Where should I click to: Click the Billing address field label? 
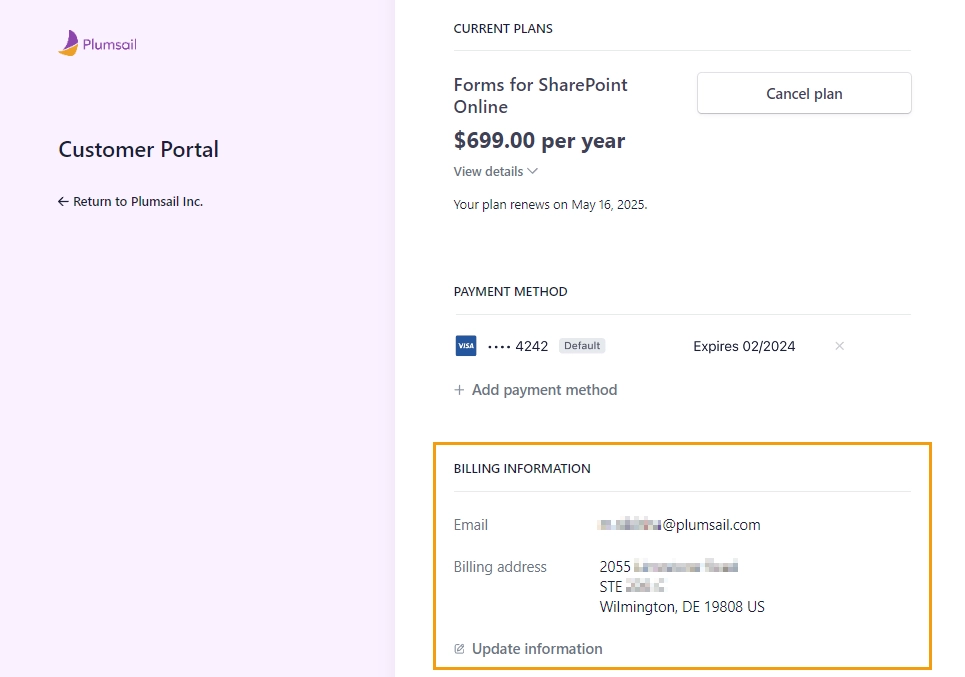[x=500, y=567]
